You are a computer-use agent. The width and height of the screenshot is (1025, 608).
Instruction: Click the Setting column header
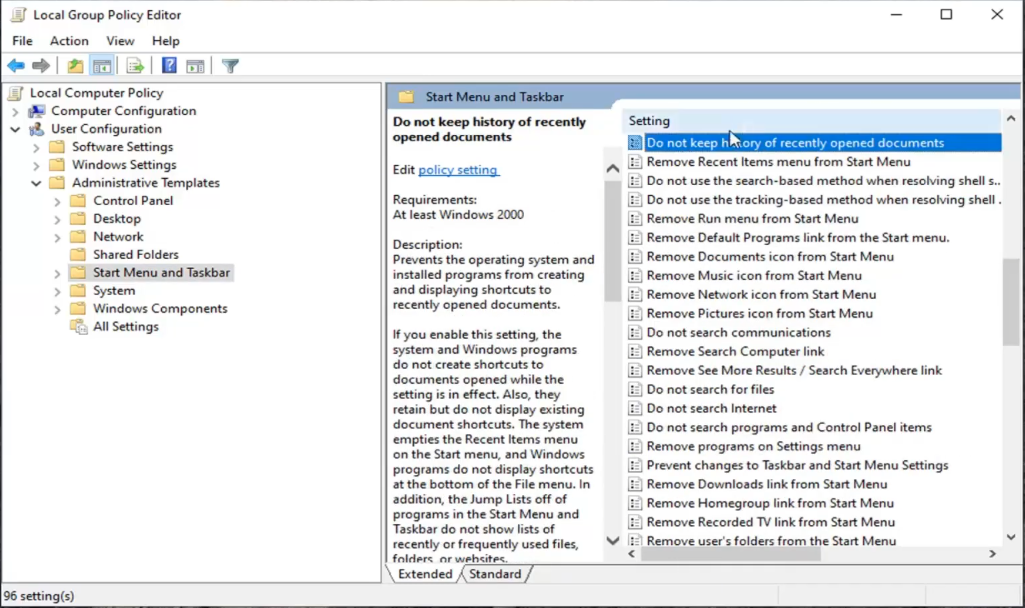pyautogui.click(x=811, y=121)
